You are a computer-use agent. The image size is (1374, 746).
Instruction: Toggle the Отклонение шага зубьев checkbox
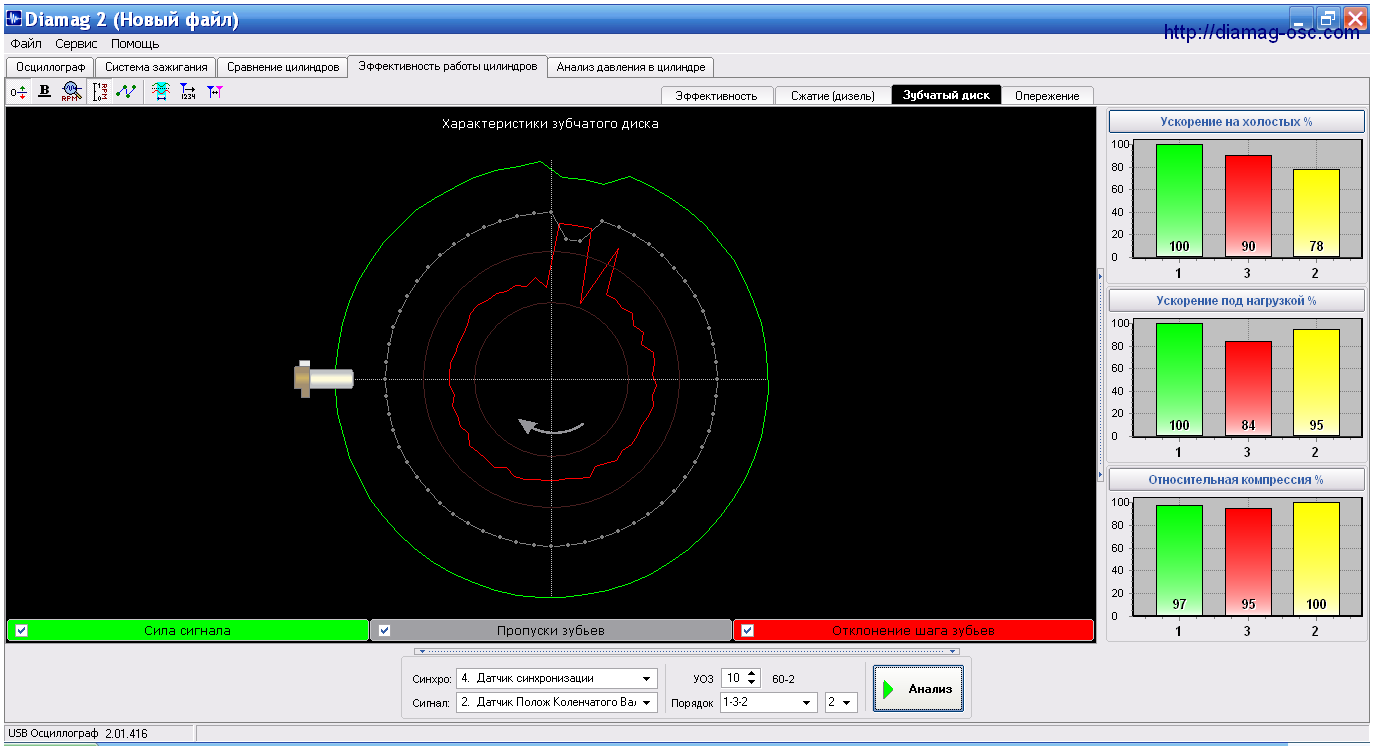[747, 630]
